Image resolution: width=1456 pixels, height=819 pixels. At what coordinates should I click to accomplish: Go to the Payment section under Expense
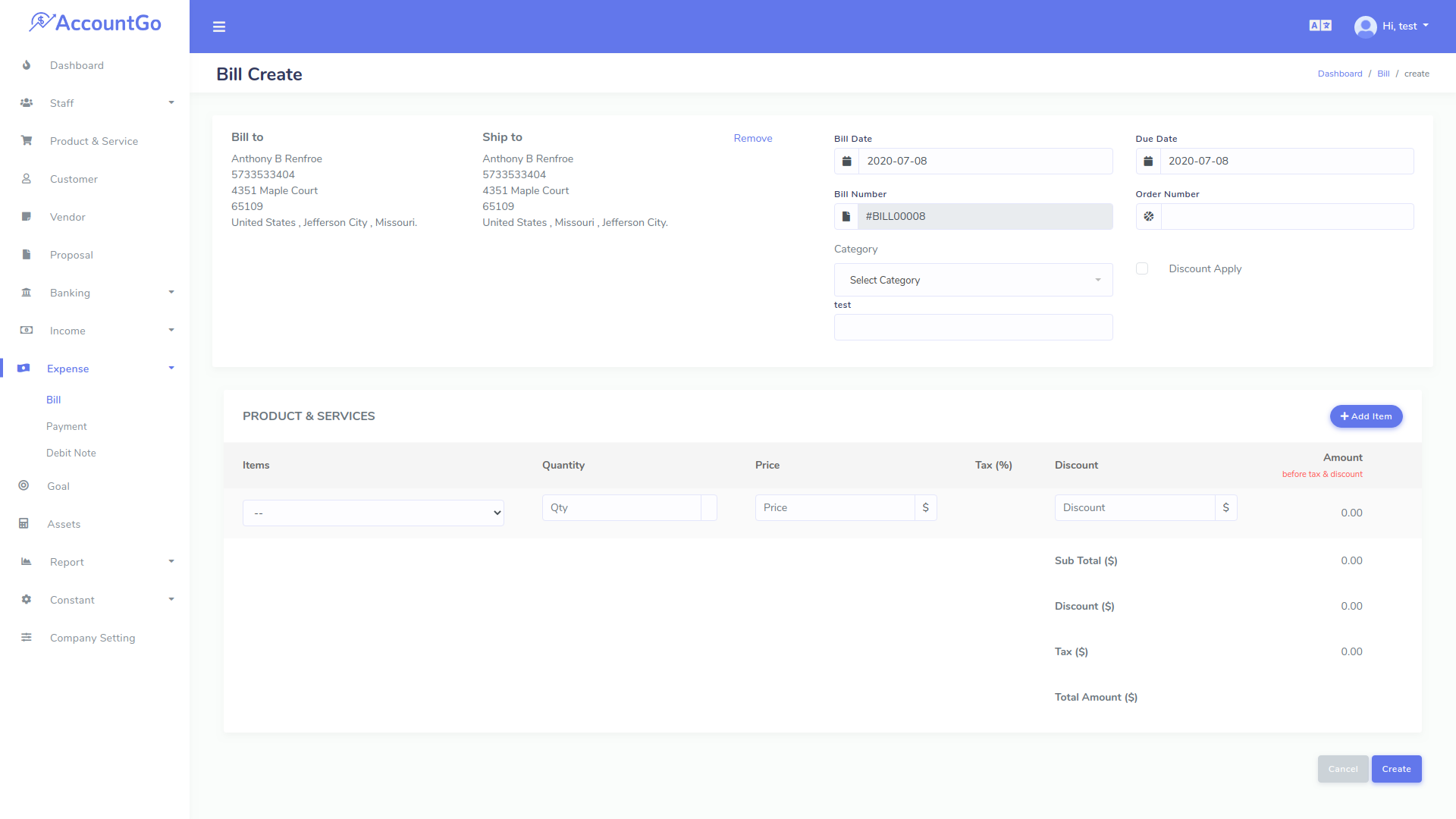pyautogui.click(x=66, y=426)
